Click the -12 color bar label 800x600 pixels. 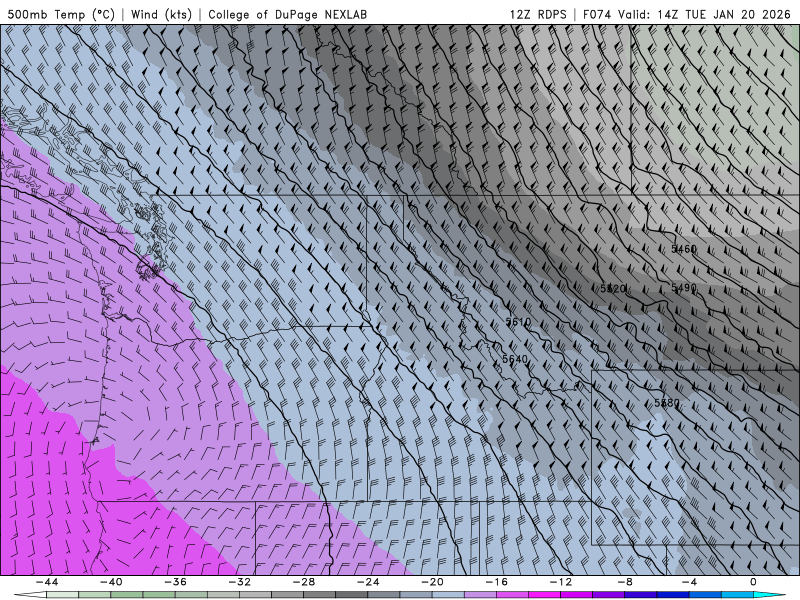pyautogui.click(x=561, y=582)
